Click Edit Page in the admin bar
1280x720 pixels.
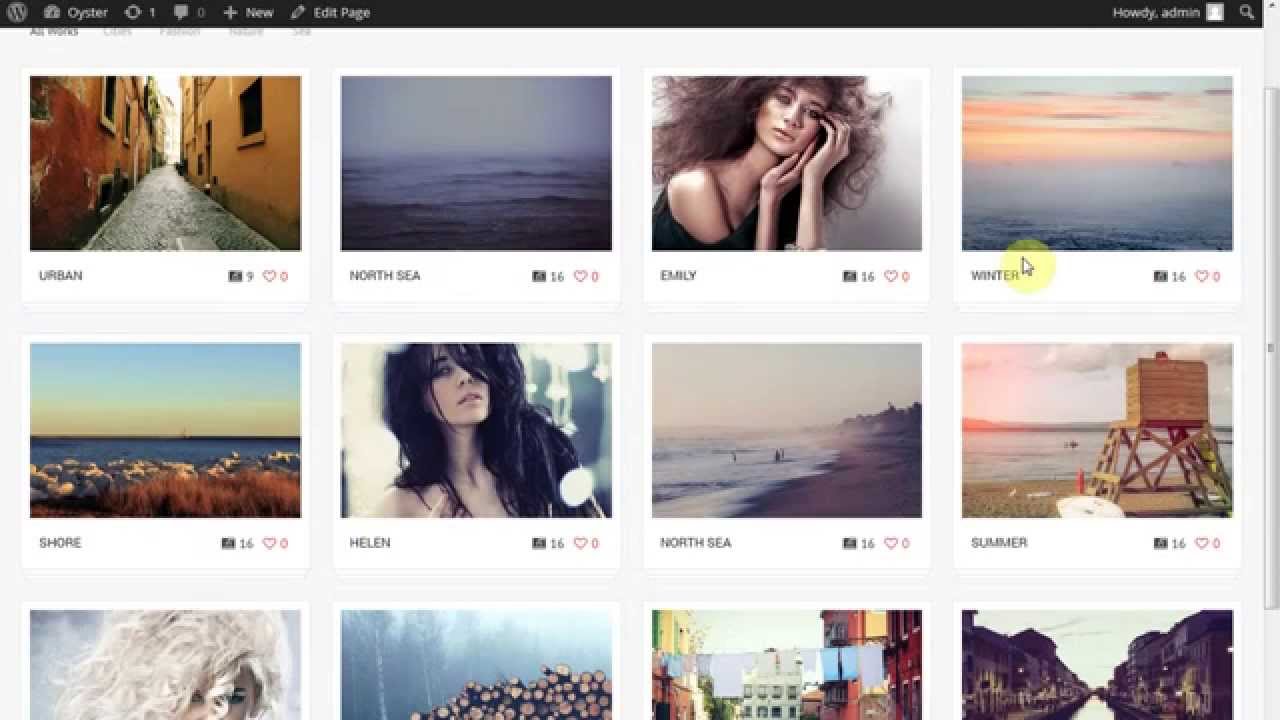pyautogui.click(x=330, y=12)
